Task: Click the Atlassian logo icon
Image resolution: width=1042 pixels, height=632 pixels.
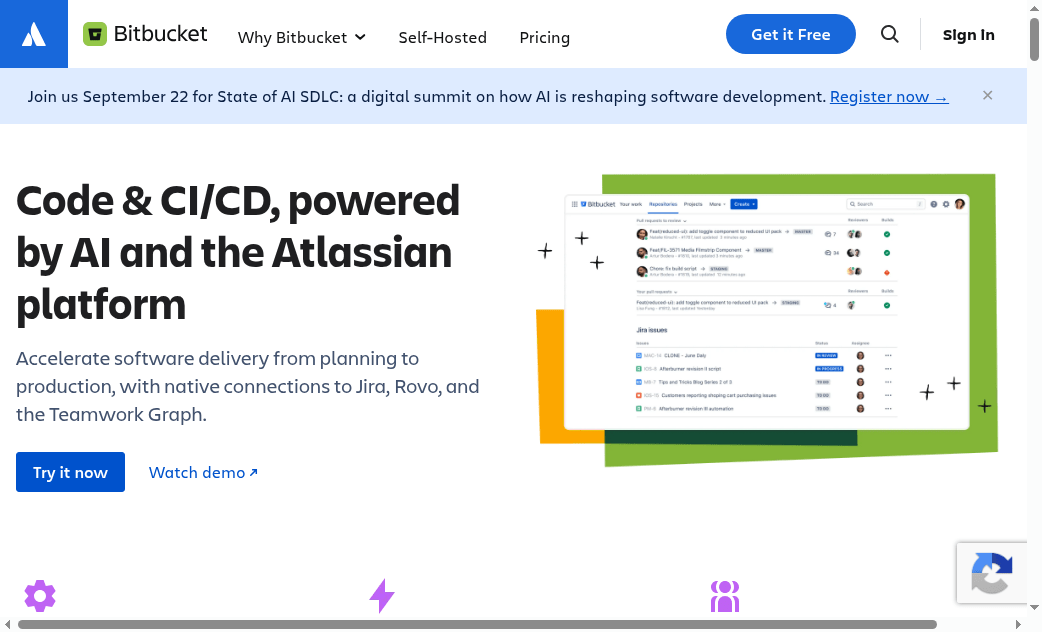Action: (34, 34)
